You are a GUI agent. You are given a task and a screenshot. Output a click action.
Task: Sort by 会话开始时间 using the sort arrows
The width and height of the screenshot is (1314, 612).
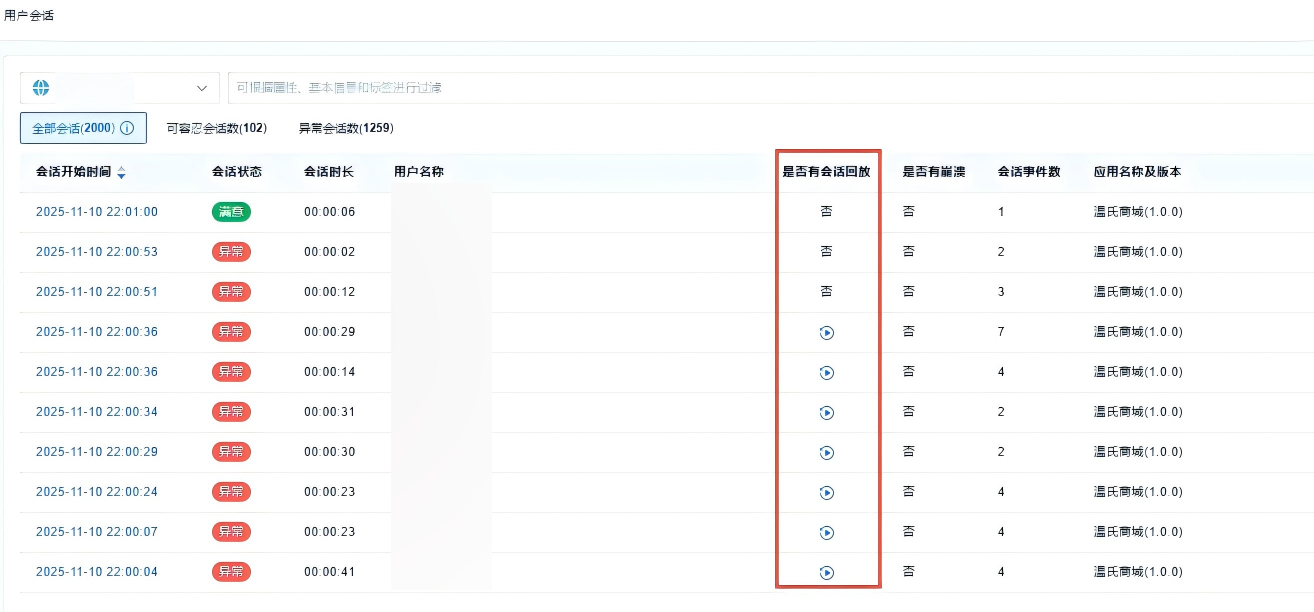(122, 173)
